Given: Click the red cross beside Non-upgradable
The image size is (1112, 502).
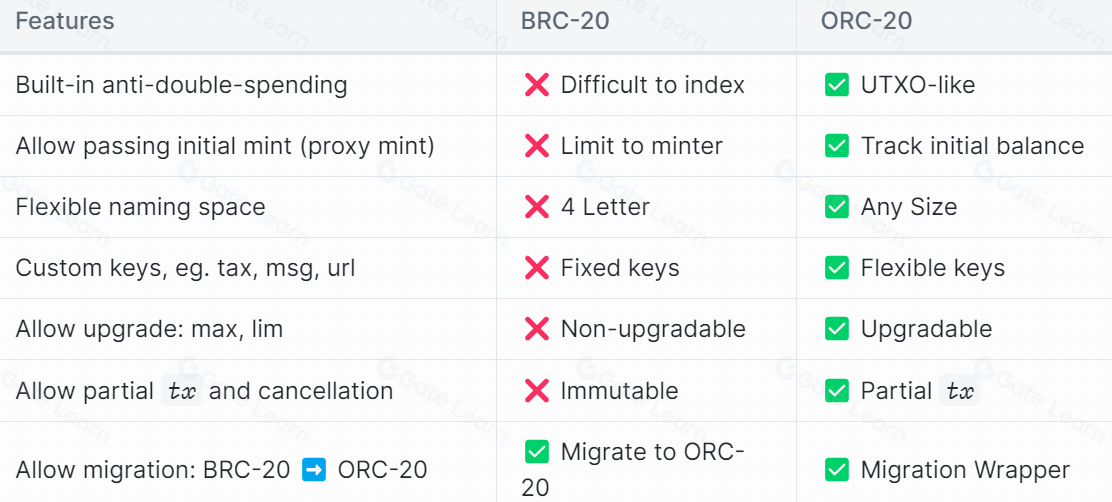Looking at the screenshot, I should tap(537, 329).
